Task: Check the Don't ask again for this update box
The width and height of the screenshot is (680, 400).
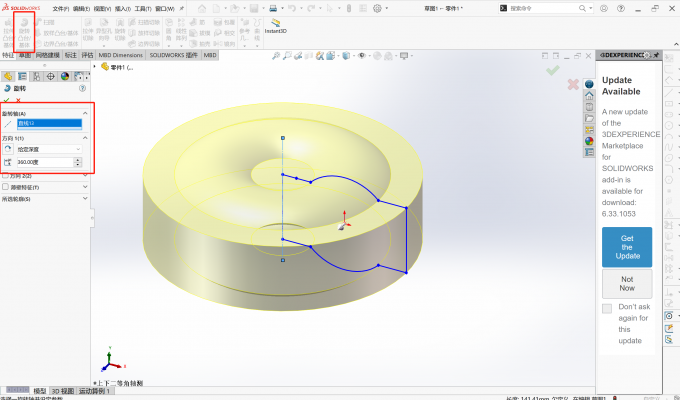Action: pos(607,308)
